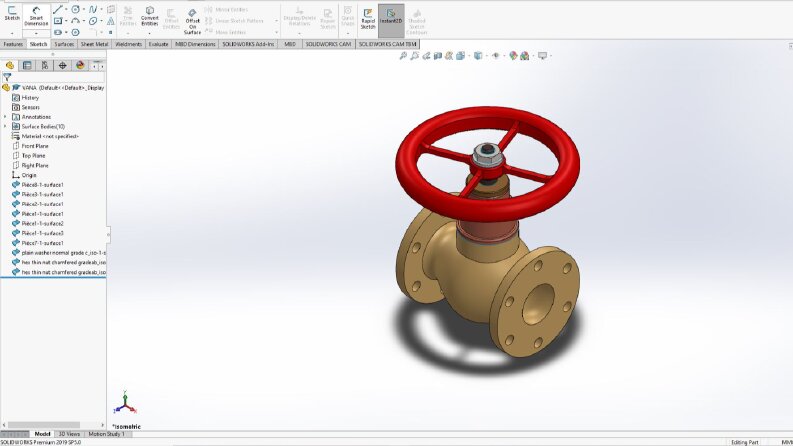The image size is (793, 446).
Task: Expand the Surface Bodies(10) folder
Action: click(x=6, y=126)
